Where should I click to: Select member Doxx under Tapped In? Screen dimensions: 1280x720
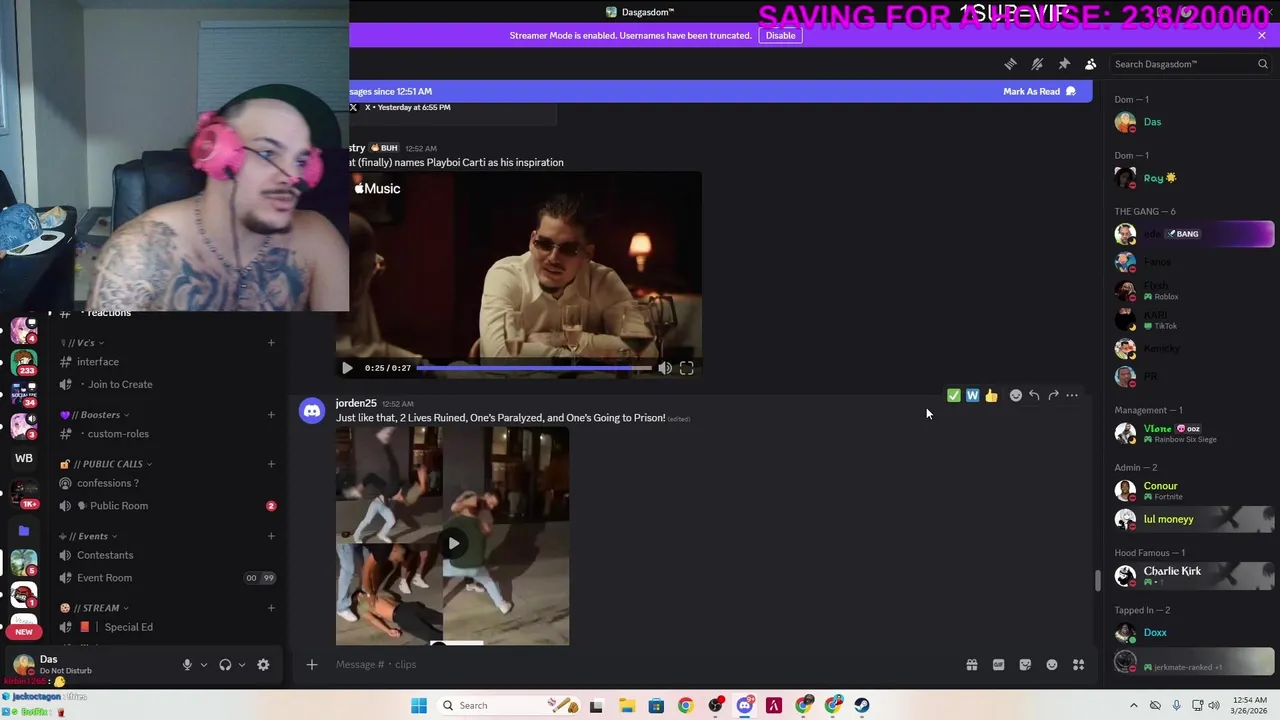click(1193, 632)
